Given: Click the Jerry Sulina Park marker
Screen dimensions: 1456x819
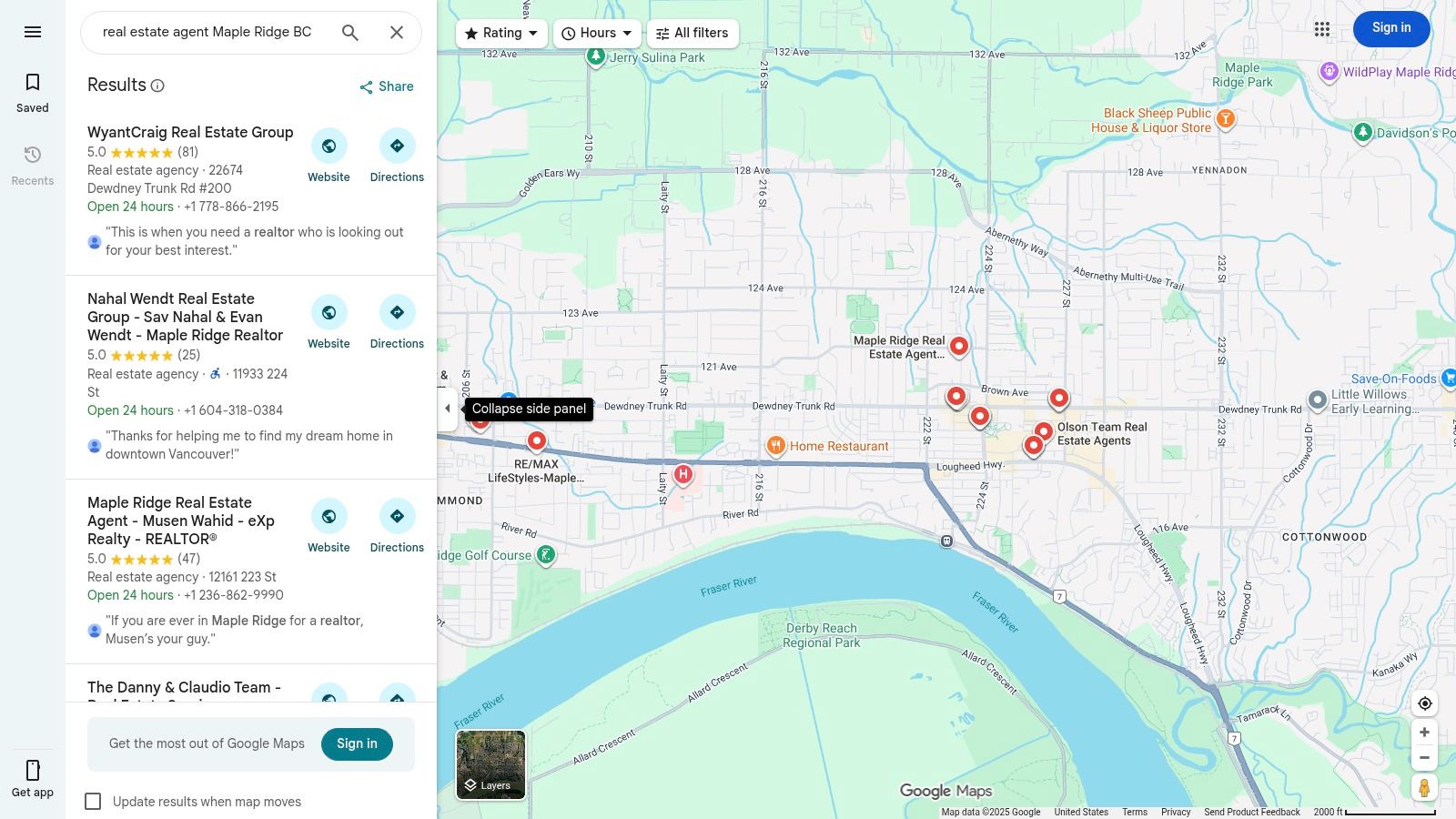Looking at the screenshot, I should click(596, 57).
